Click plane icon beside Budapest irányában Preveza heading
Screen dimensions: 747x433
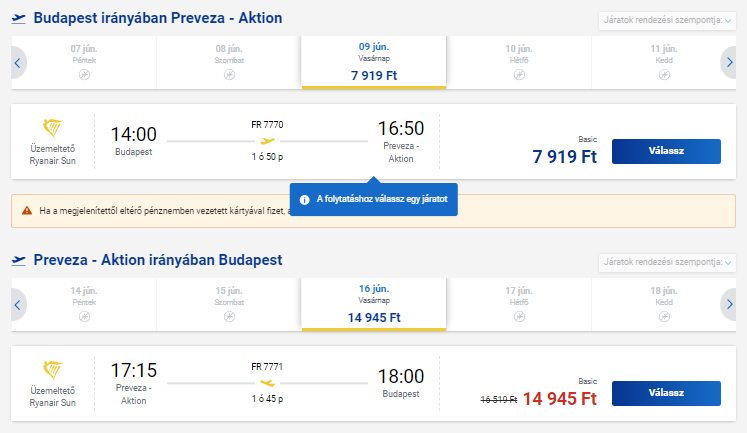pyautogui.click(x=19, y=19)
